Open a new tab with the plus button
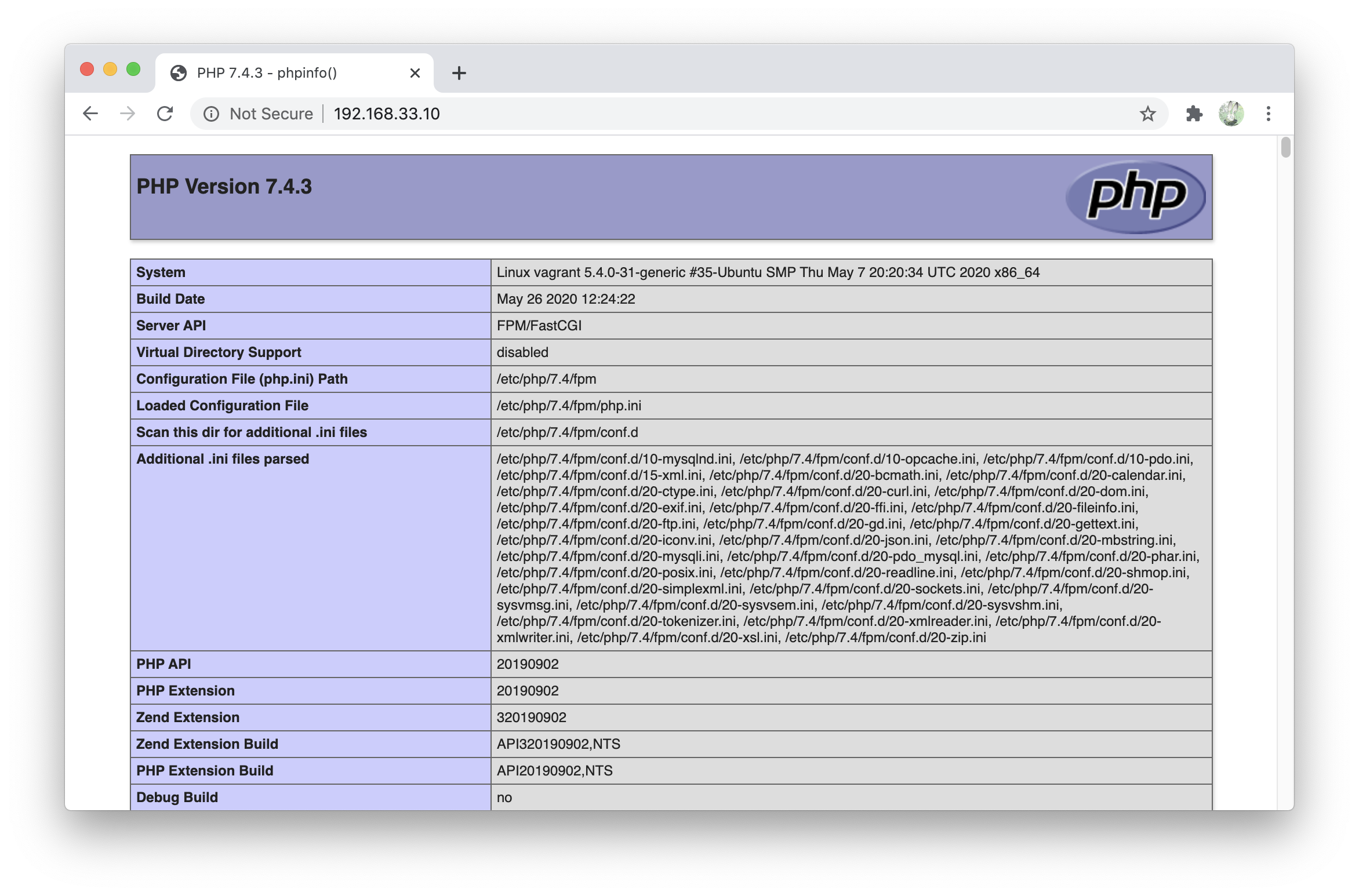This screenshot has width=1359, height=896. [x=459, y=73]
